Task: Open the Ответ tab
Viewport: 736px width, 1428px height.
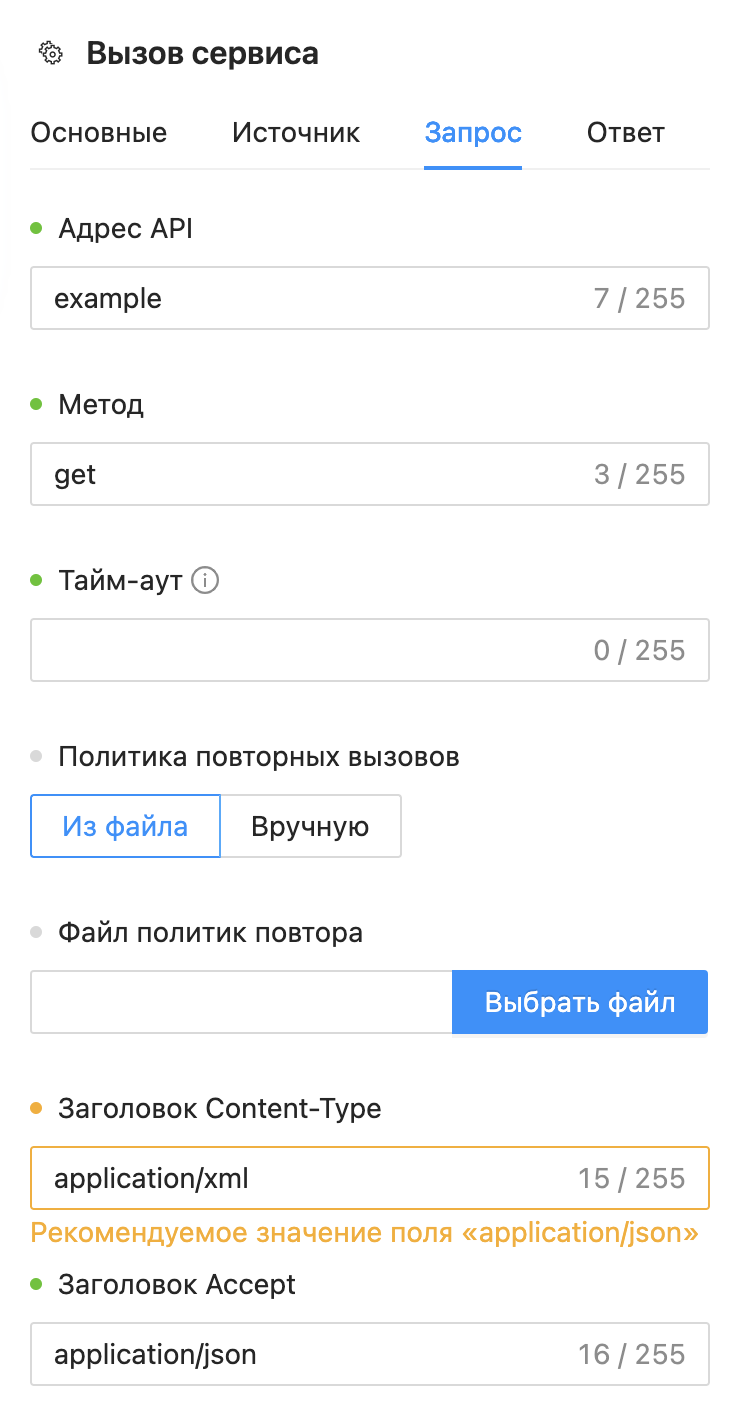Action: pyautogui.click(x=625, y=132)
